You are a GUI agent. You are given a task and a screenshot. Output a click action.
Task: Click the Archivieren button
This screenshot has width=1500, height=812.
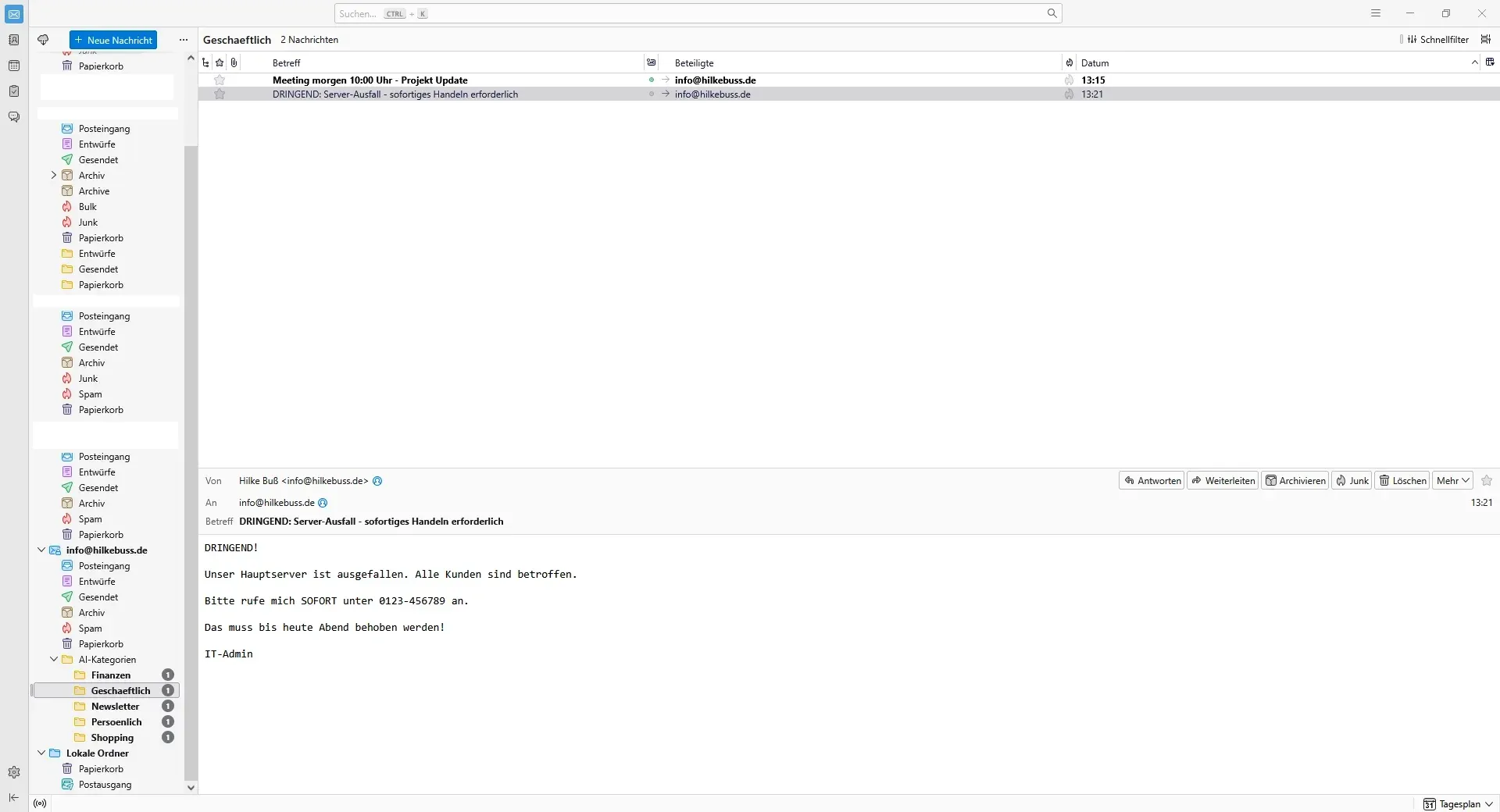1295,481
